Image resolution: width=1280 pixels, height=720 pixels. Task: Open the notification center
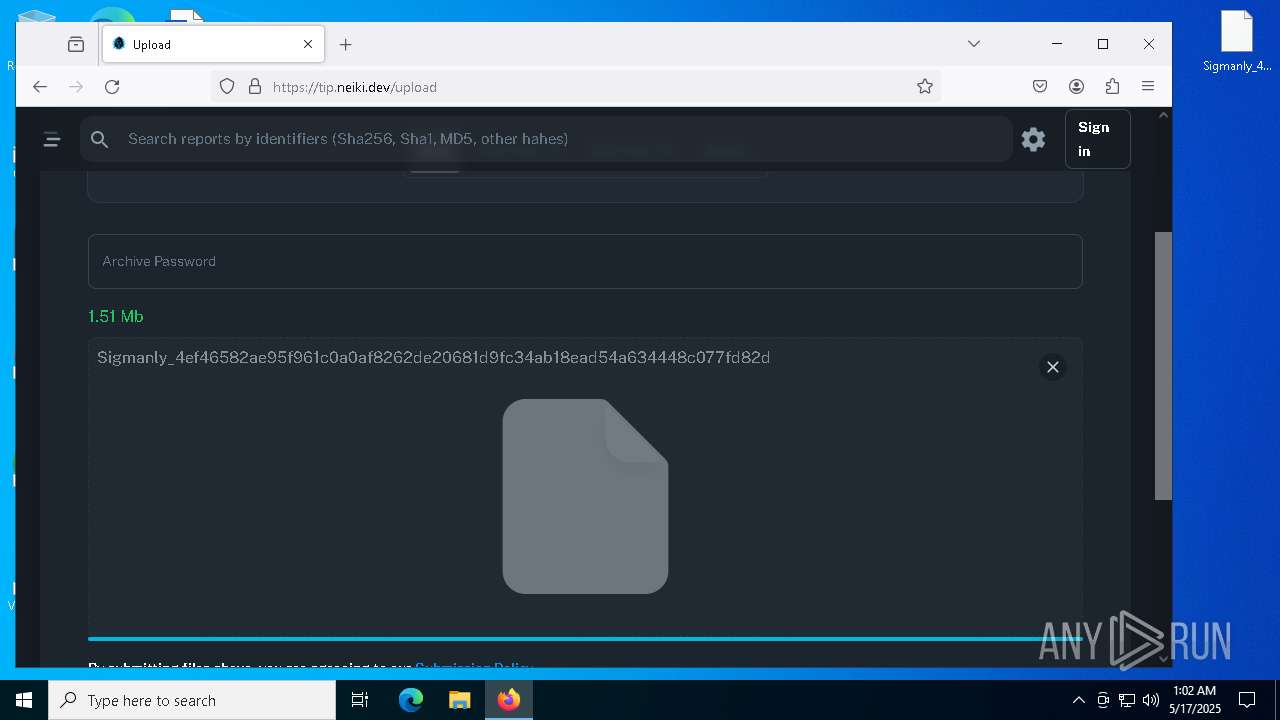pos(1247,700)
